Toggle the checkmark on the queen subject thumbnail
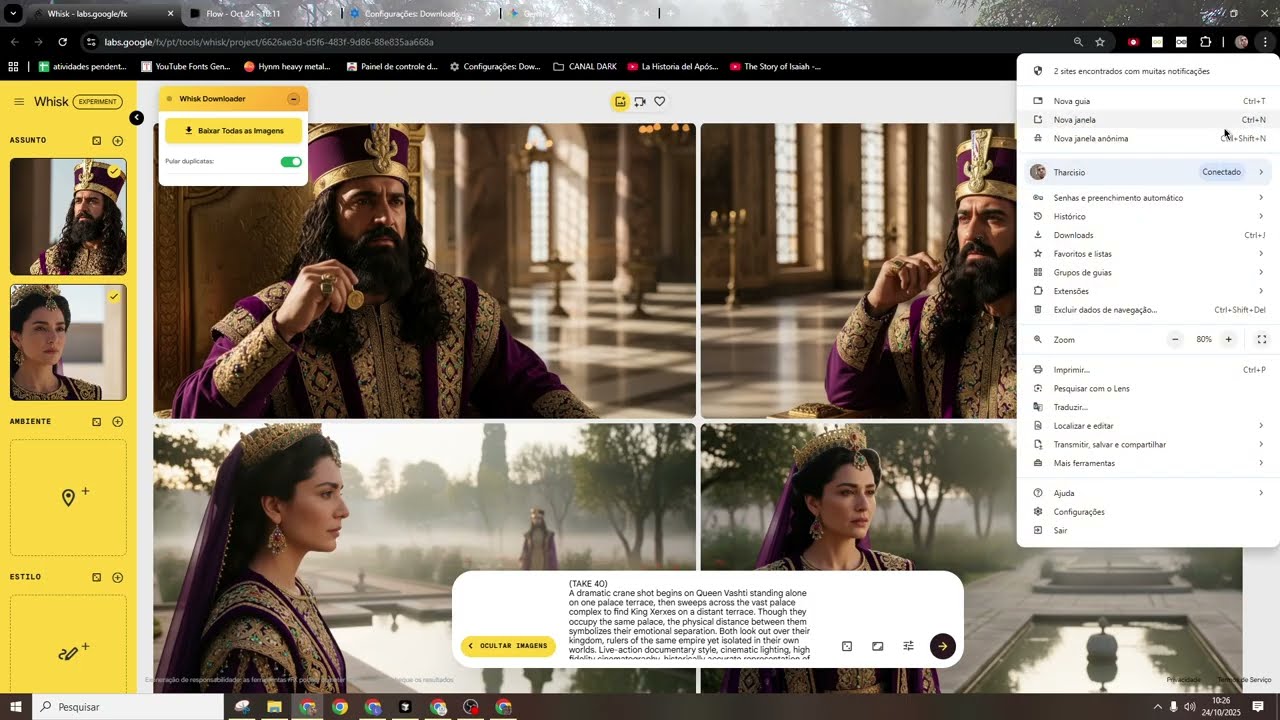Screen dimensions: 1280x720 tap(114, 297)
